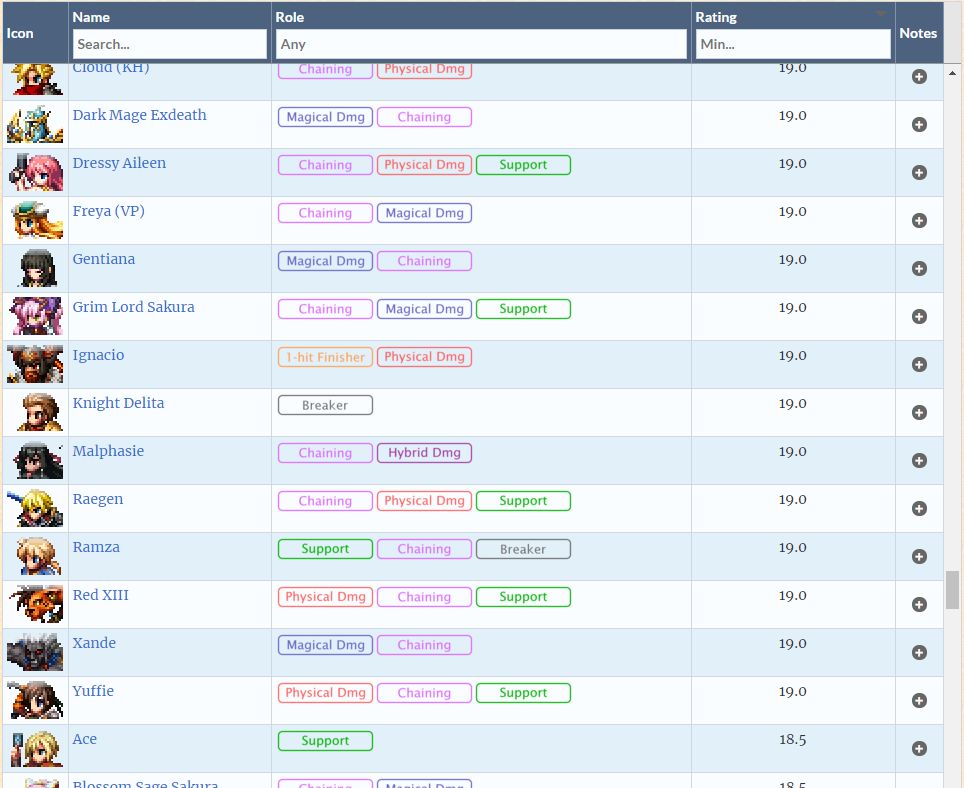Open Ace unit link

point(85,738)
